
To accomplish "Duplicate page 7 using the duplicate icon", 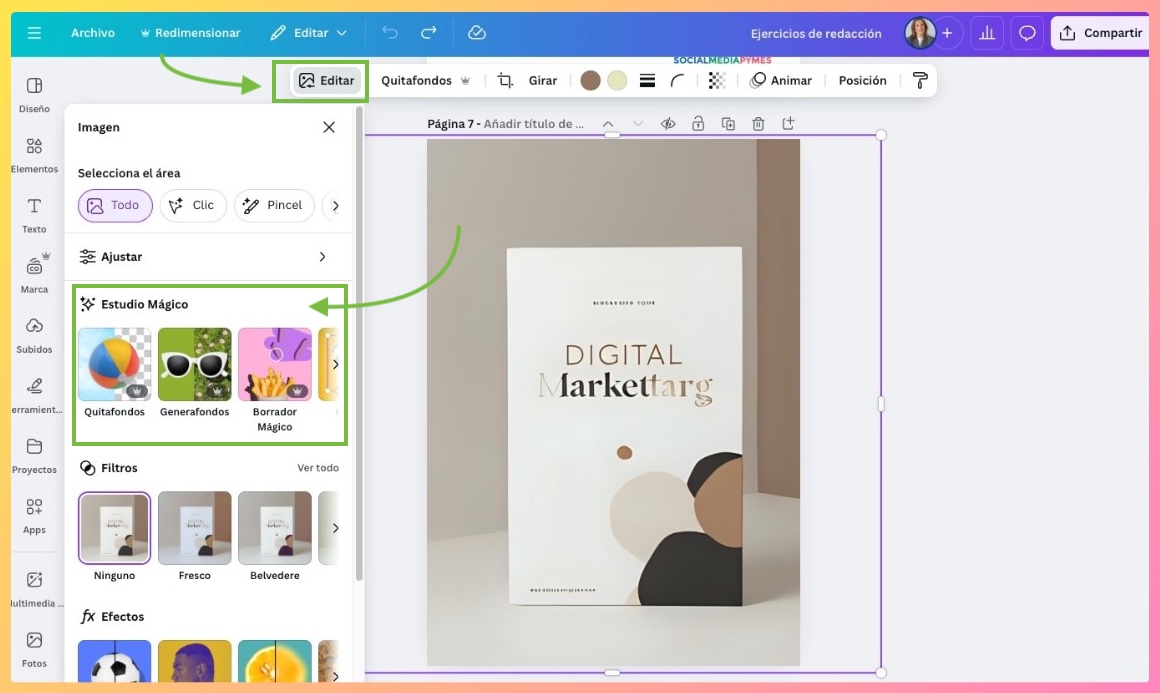I will tap(728, 124).
